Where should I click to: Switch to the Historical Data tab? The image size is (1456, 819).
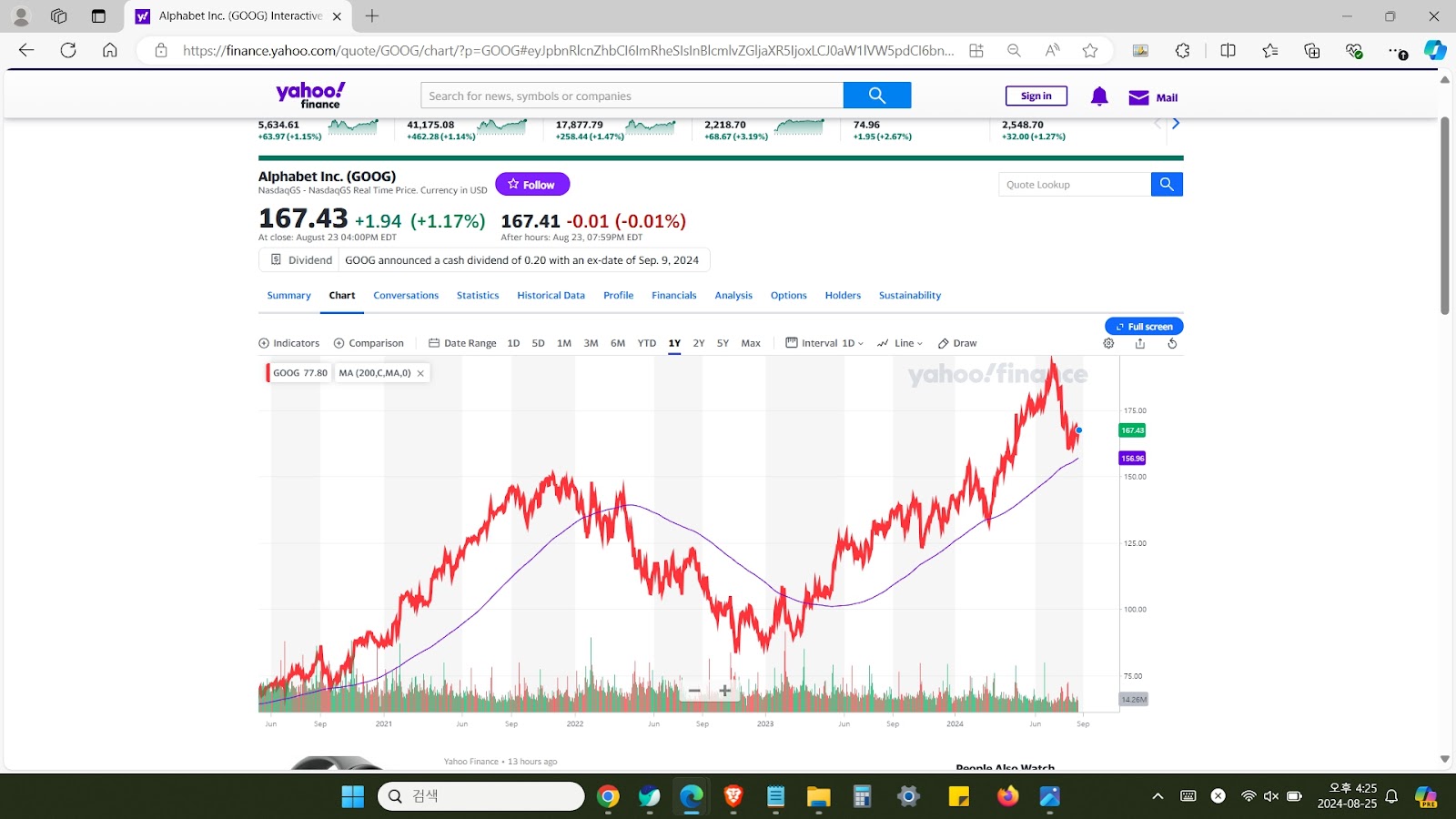click(551, 296)
